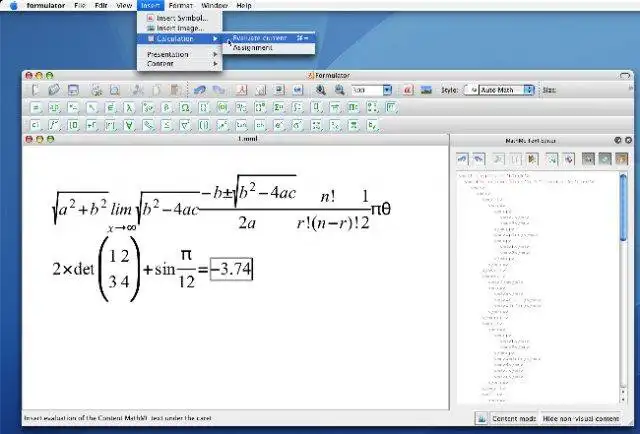Image resolution: width=640 pixels, height=434 pixels.
Task: Click the red alpha Insert Symbol toolbar icon
Action: (x=408, y=90)
